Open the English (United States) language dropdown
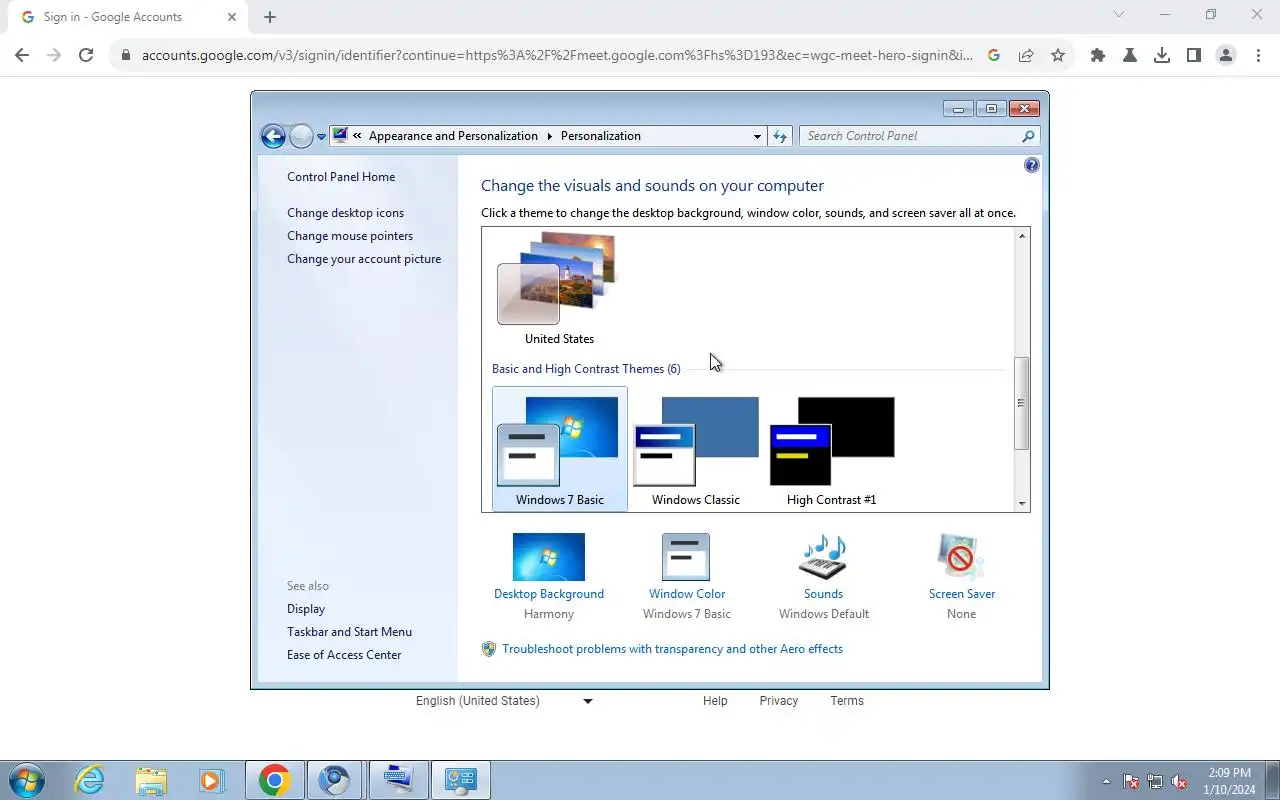This screenshot has width=1280, height=800. [504, 701]
